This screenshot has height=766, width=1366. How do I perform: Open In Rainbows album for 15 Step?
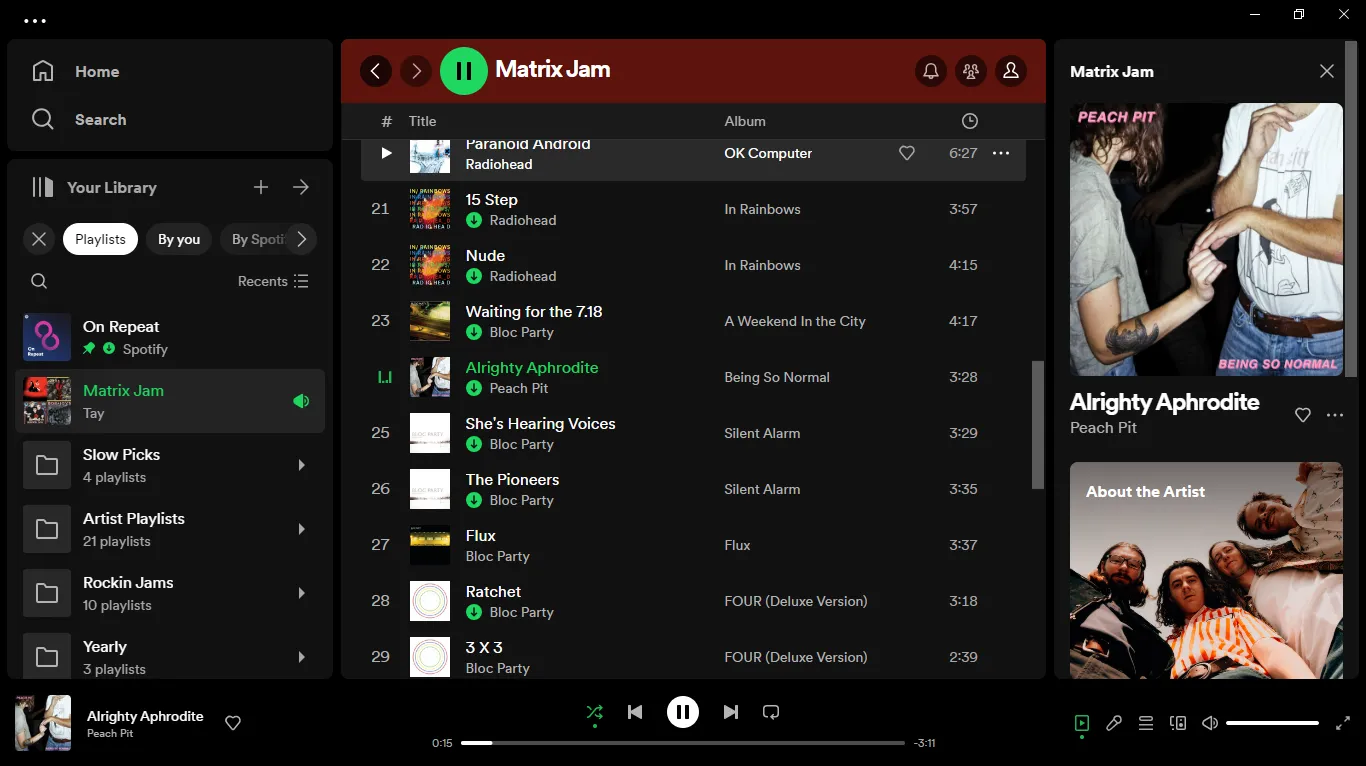(762, 209)
